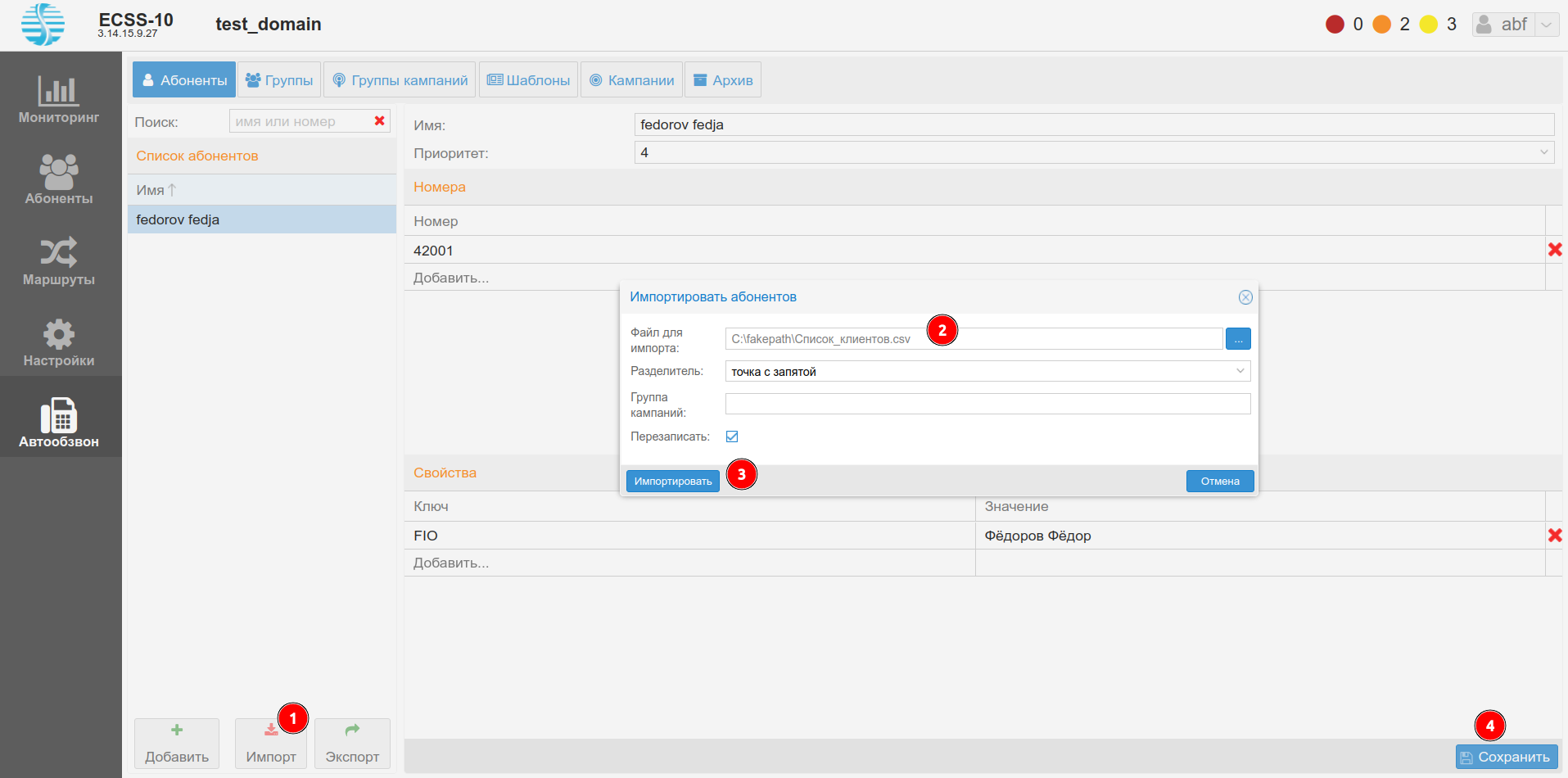Click the Группа кампаний input field

pos(987,404)
